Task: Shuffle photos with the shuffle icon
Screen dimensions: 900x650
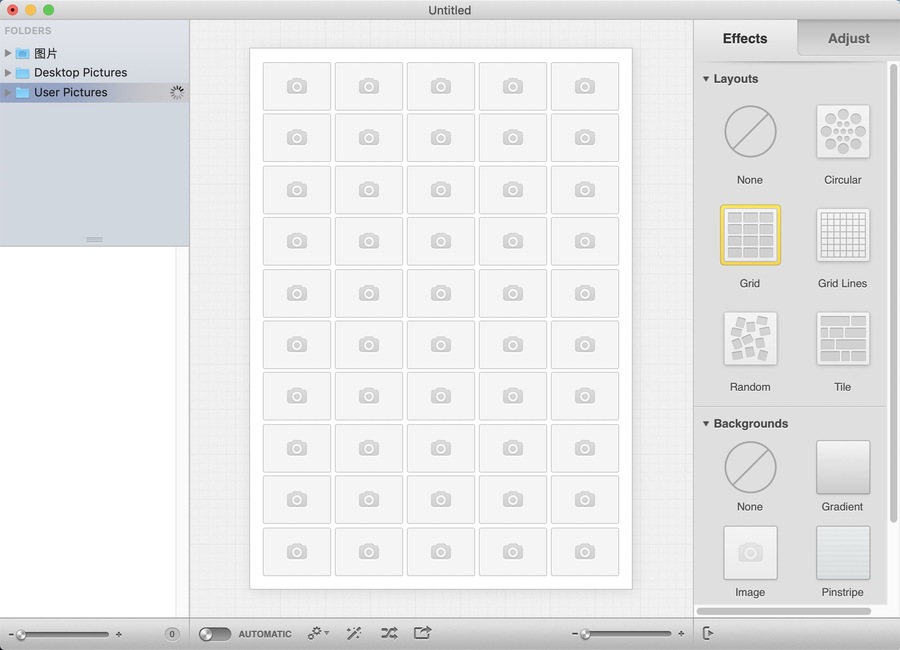Action: pyautogui.click(x=389, y=633)
